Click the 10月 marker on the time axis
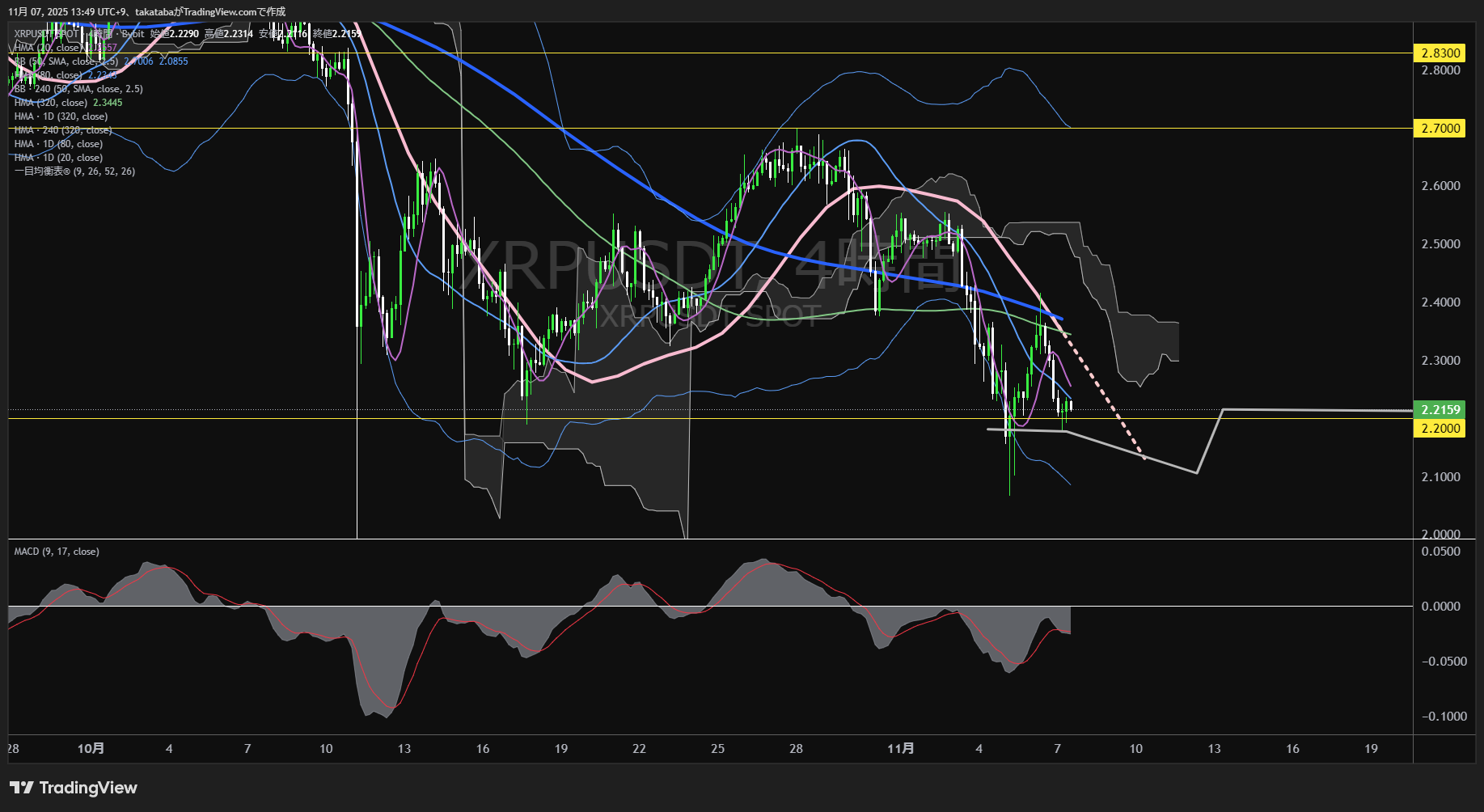 pos(91,749)
